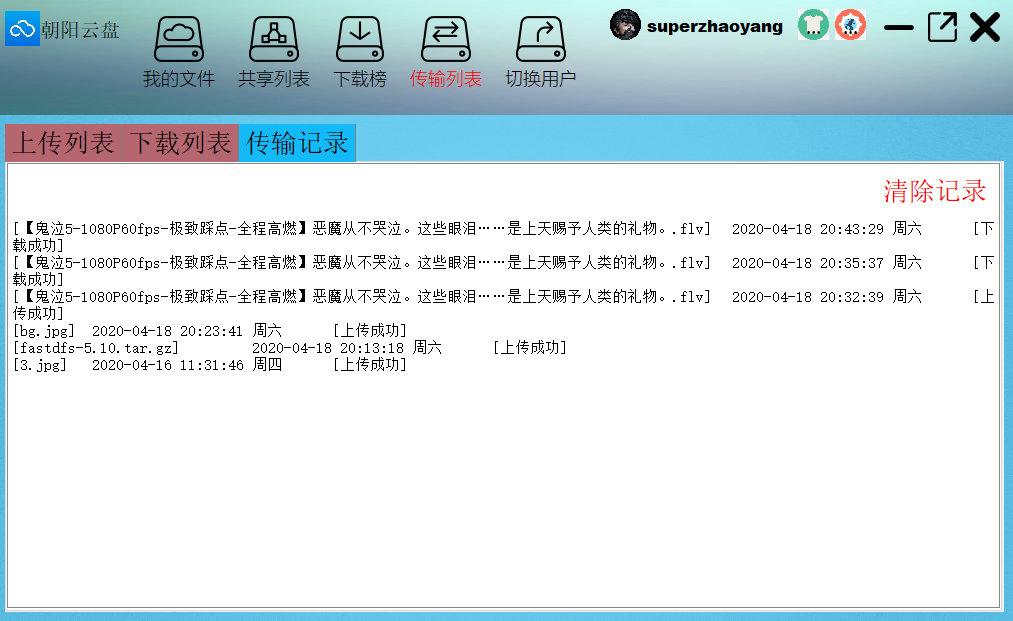This screenshot has height=621, width=1013.
Task: Switch to 上传列表 upload list tab
Action: tap(63, 143)
